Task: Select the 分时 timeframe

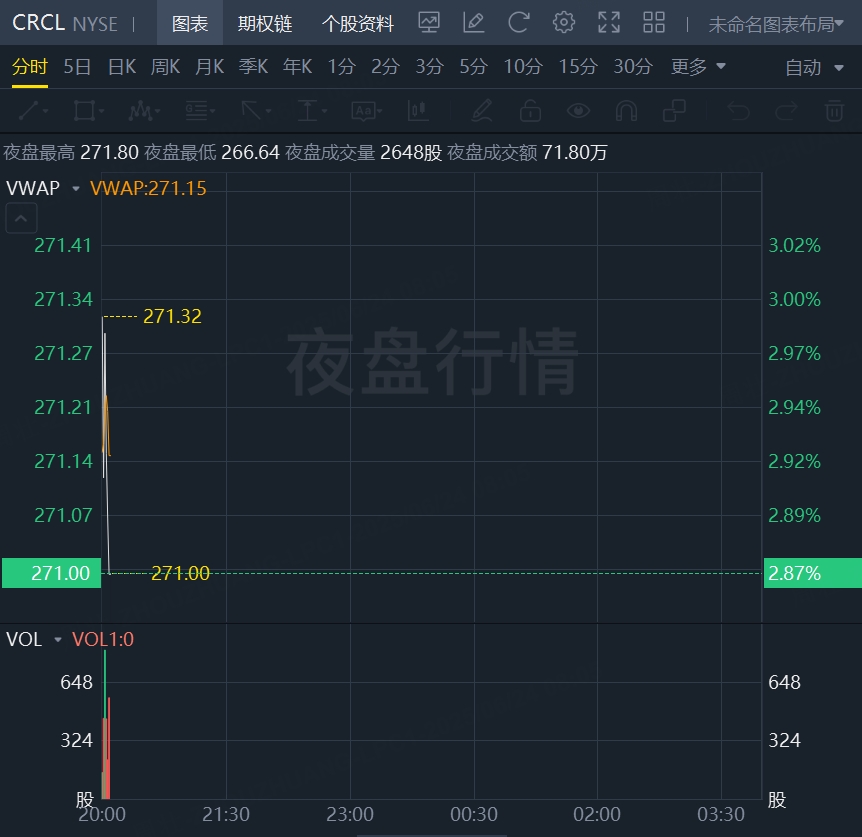Action: [x=30, y=66]
